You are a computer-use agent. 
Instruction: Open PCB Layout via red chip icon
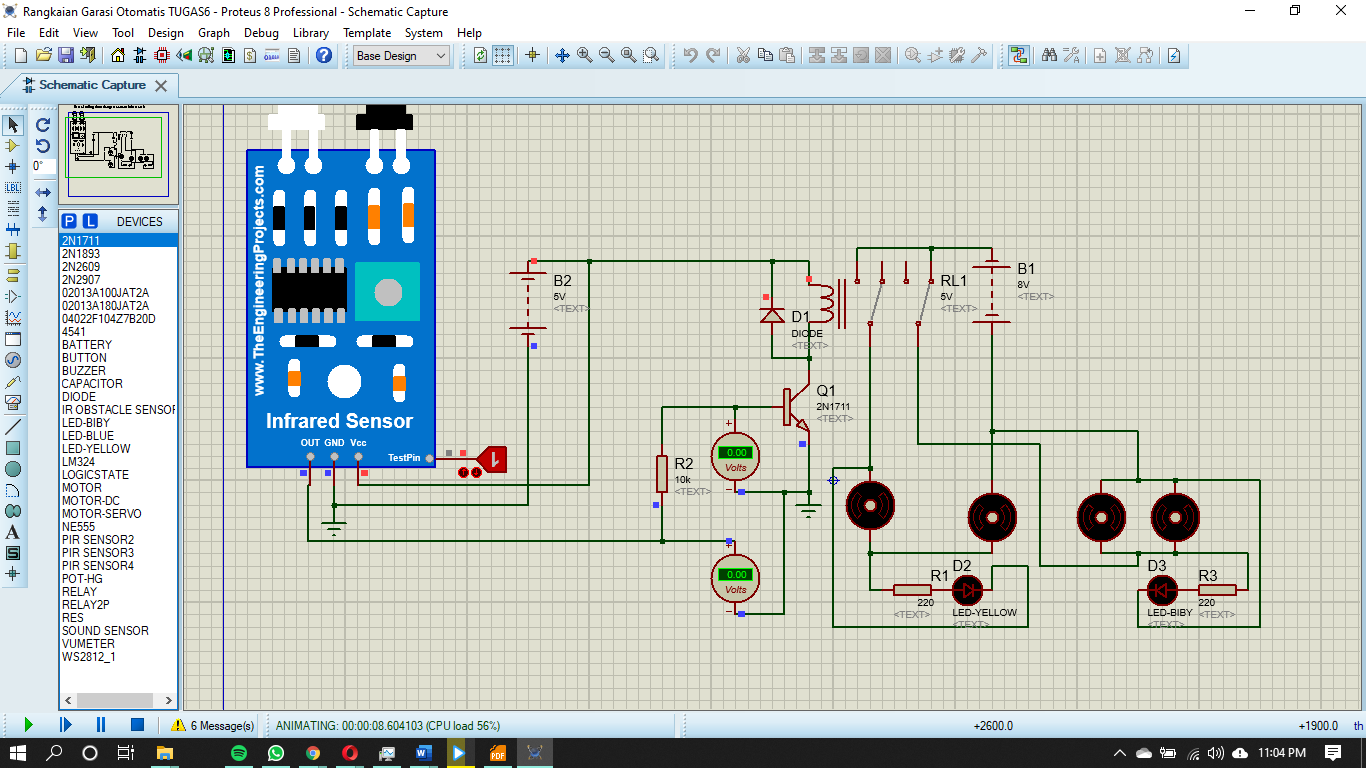coord(163,56)
